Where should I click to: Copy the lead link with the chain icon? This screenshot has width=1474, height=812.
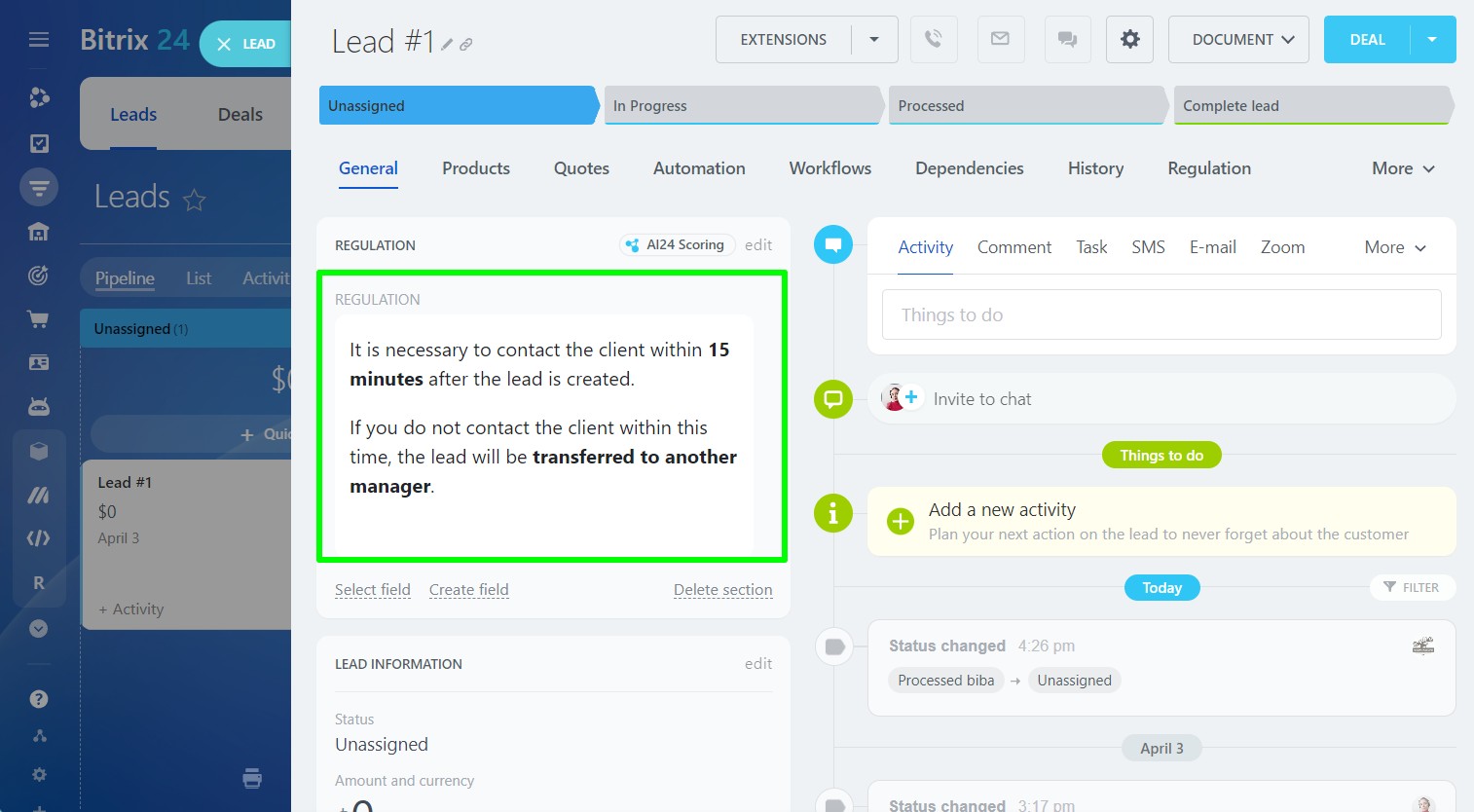point(466,45)
